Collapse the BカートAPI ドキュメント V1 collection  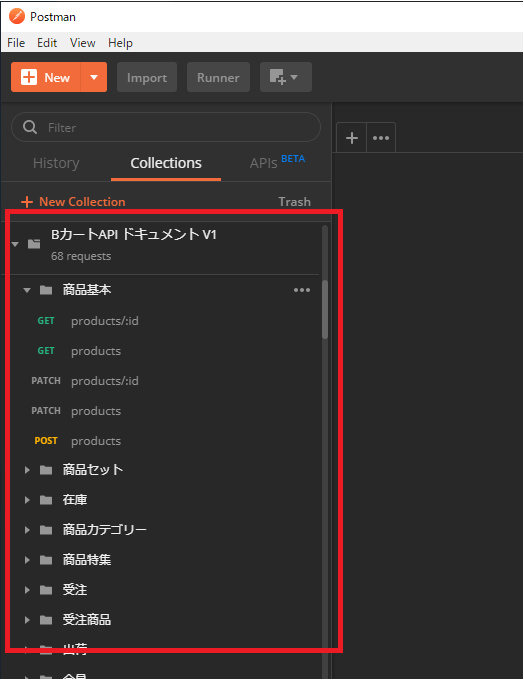point(15,244)
